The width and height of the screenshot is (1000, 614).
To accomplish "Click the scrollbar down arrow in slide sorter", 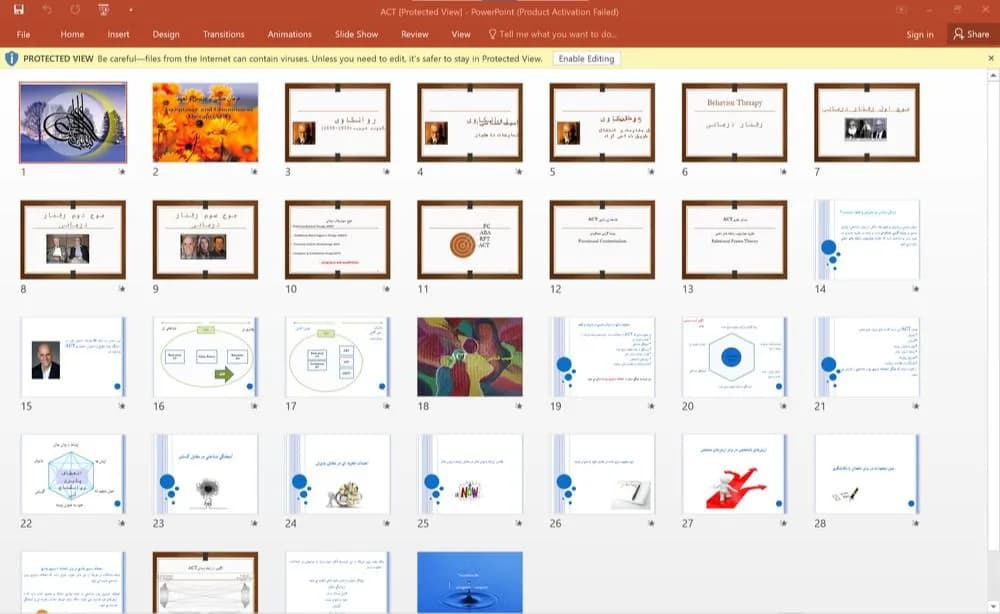I will pos(994,607).
